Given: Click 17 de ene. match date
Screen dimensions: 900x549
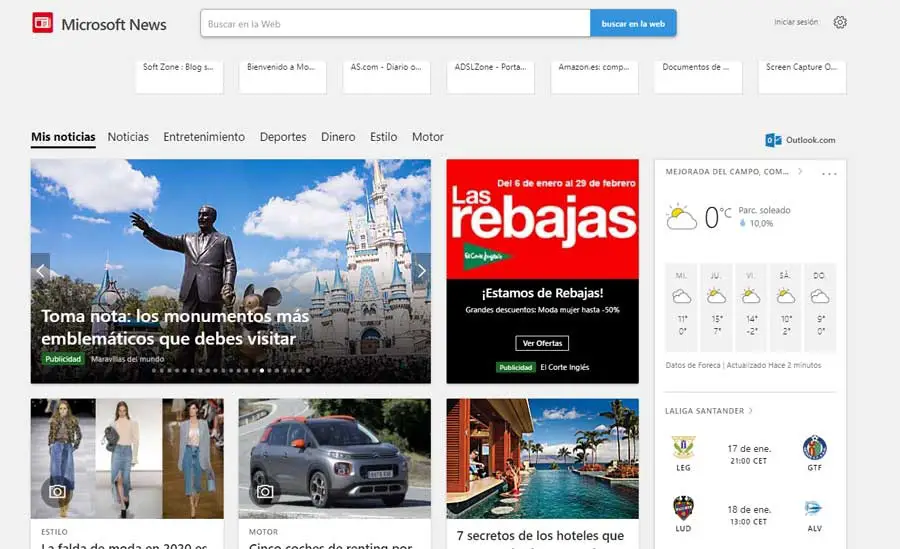Looking at the screenshot, I should coord(749,449).
